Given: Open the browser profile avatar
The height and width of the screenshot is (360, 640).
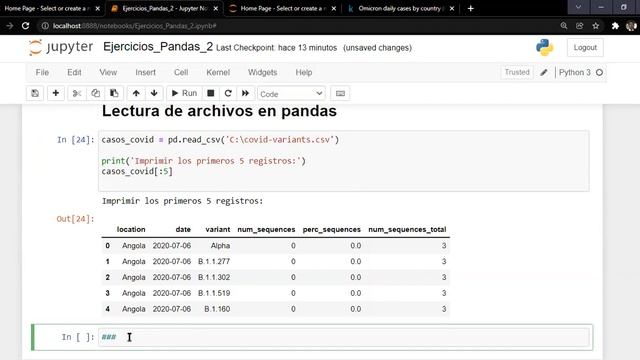Looking at the screenshot, I should tap(631, 26).
